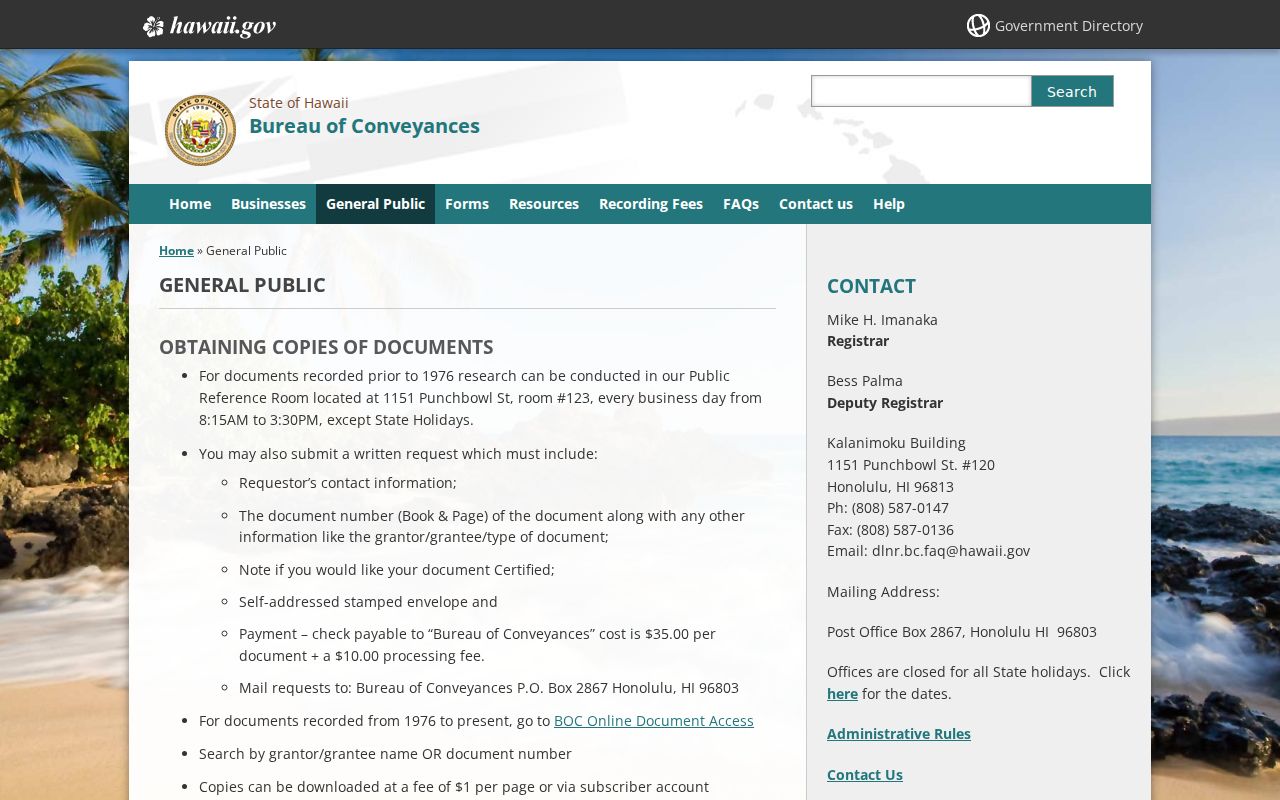Image resolution: width=1280 pixels, height=800 pixels.
Task: Open the Government Directory globe icon
Action: click(x=978, y=26)
